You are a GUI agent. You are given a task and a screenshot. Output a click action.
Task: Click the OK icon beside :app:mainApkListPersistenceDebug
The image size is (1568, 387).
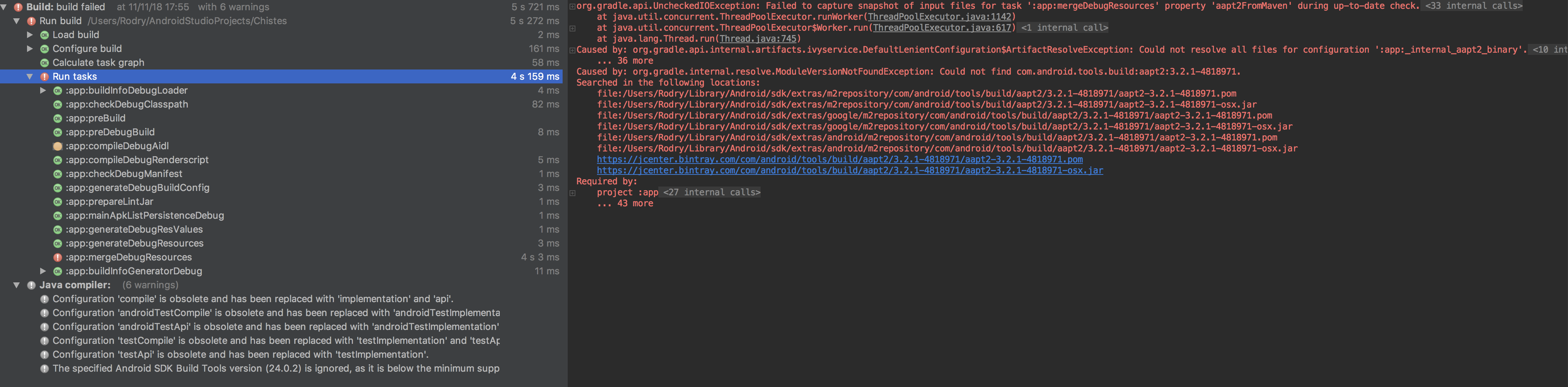coord(58,216)
